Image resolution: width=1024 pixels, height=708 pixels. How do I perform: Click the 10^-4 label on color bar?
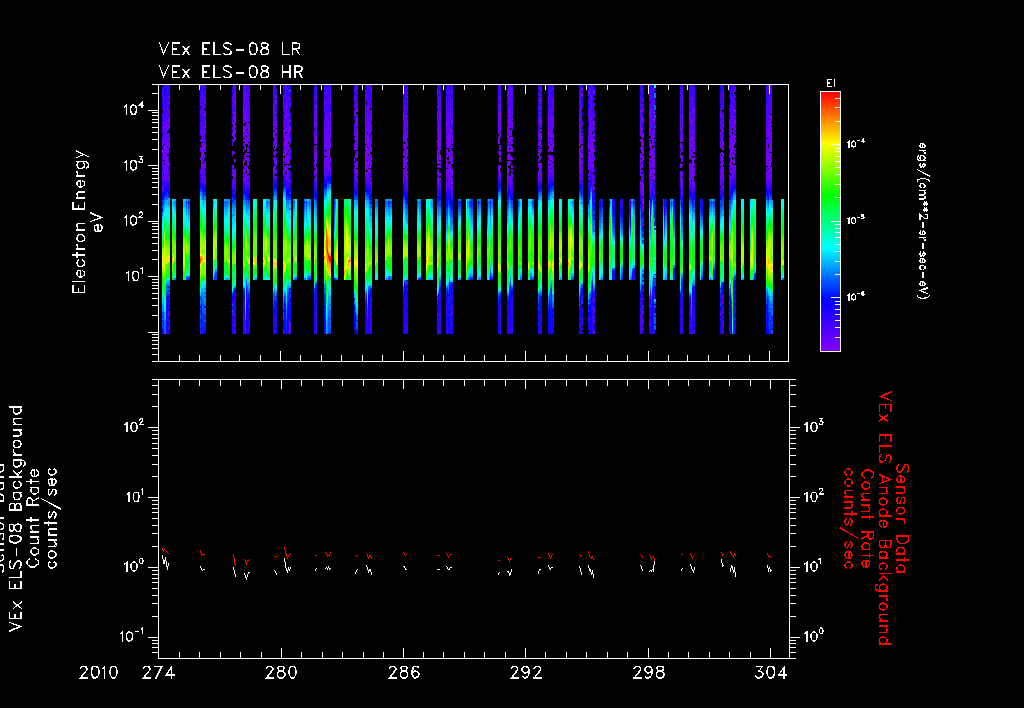coord(856,144)
